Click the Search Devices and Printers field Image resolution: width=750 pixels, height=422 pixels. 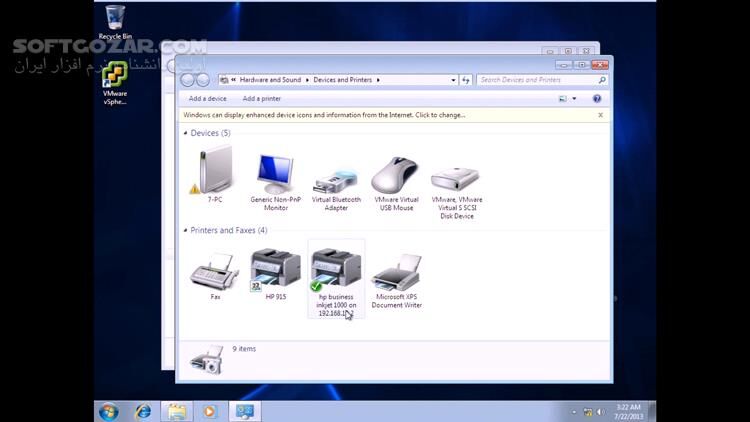coord(535,79)
